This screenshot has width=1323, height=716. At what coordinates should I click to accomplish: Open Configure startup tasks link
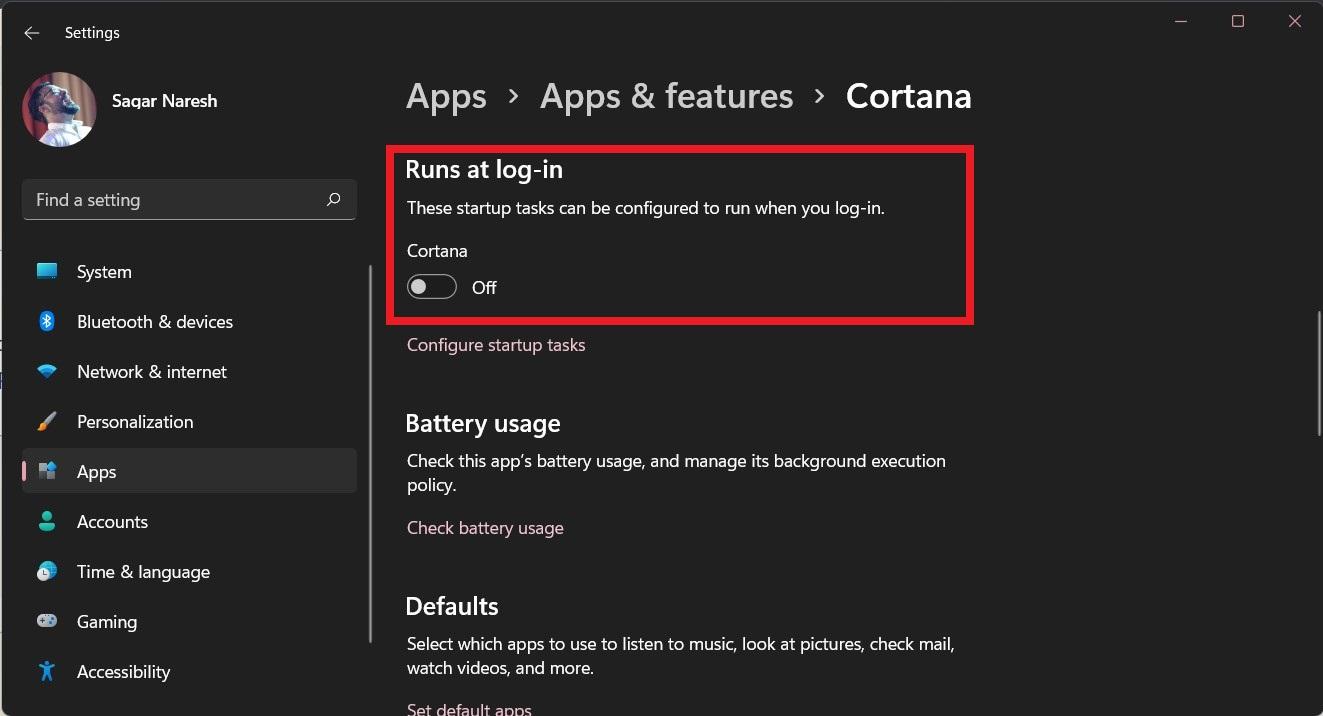(496, 345)
